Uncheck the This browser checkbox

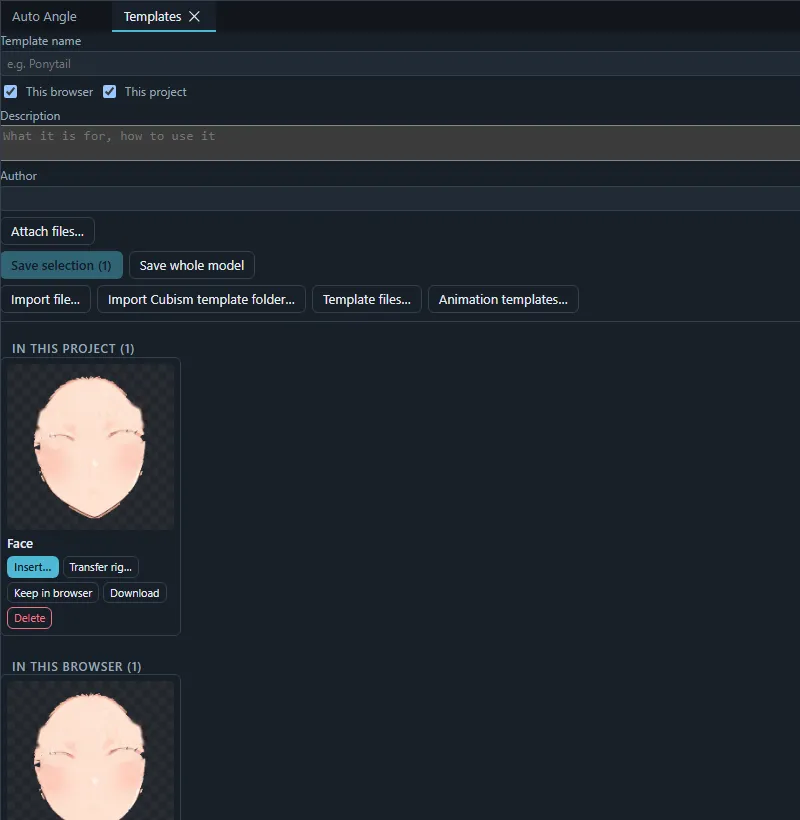click(x=10, y=92)
